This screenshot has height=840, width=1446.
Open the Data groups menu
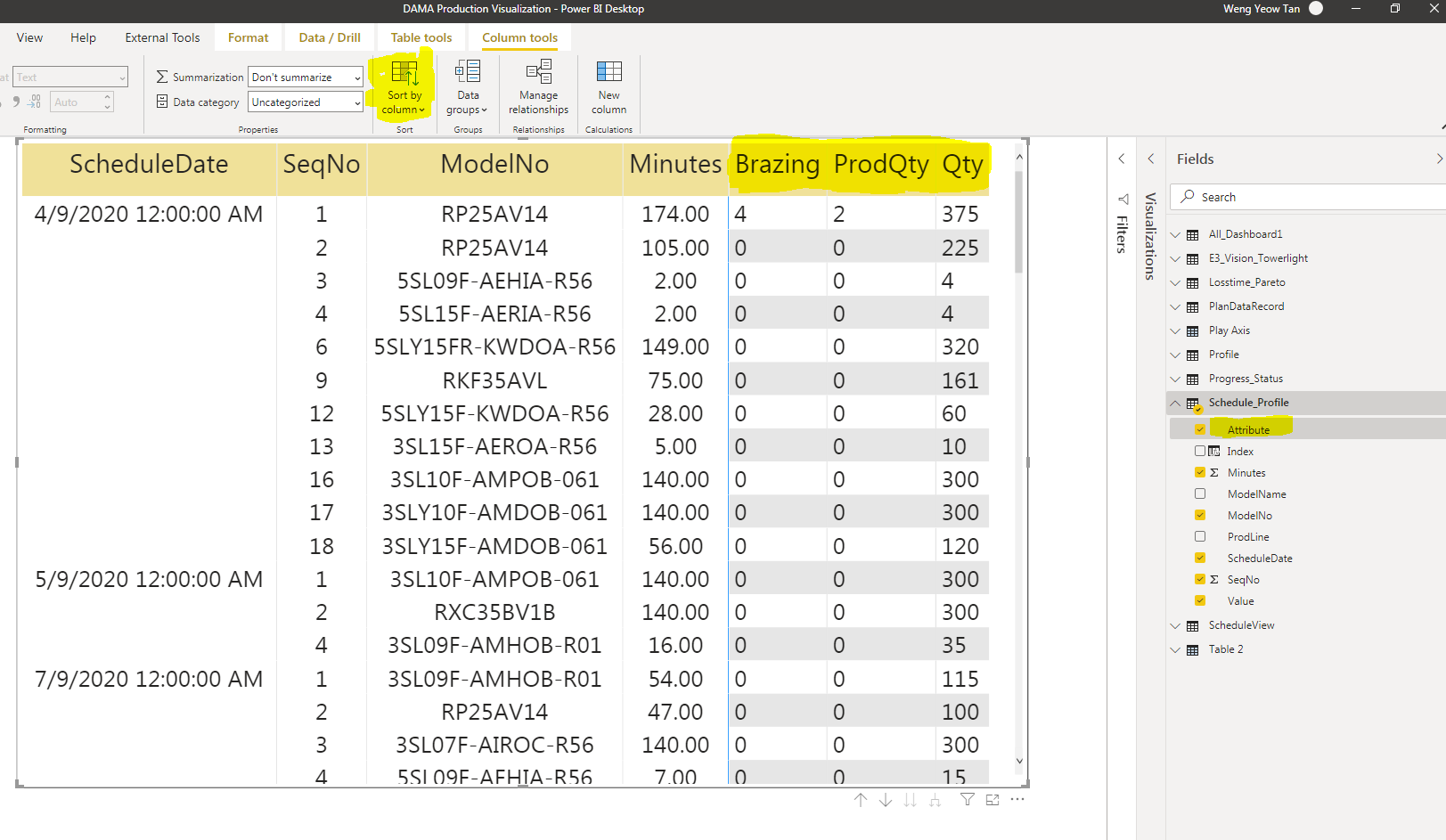tap(468, 88)
